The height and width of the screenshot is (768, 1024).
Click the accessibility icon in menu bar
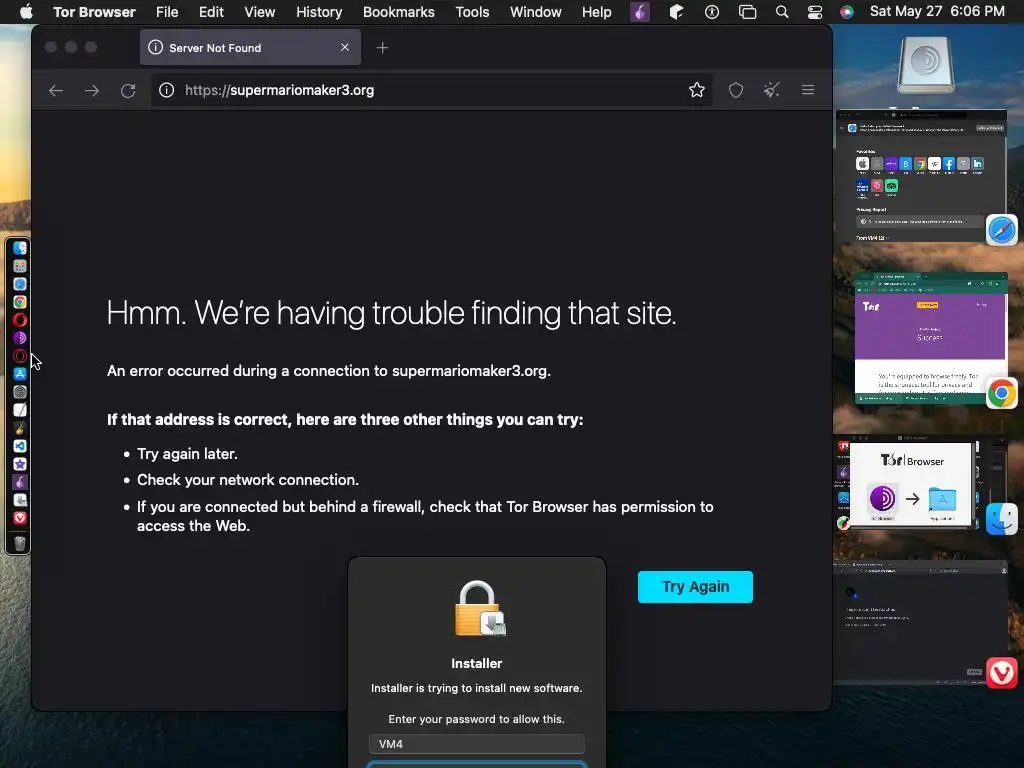712,12
